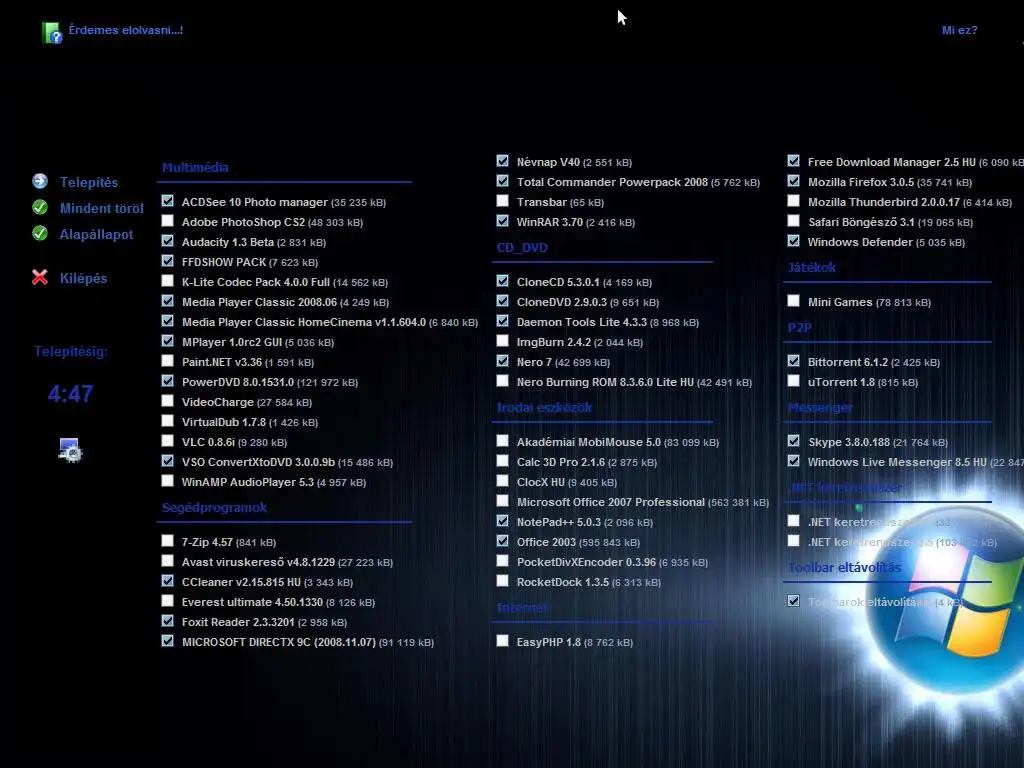This screenshot has width=1024, height=768.
Task: Check VirtualDub 1.7.8
Action: [x=168, y=421]
